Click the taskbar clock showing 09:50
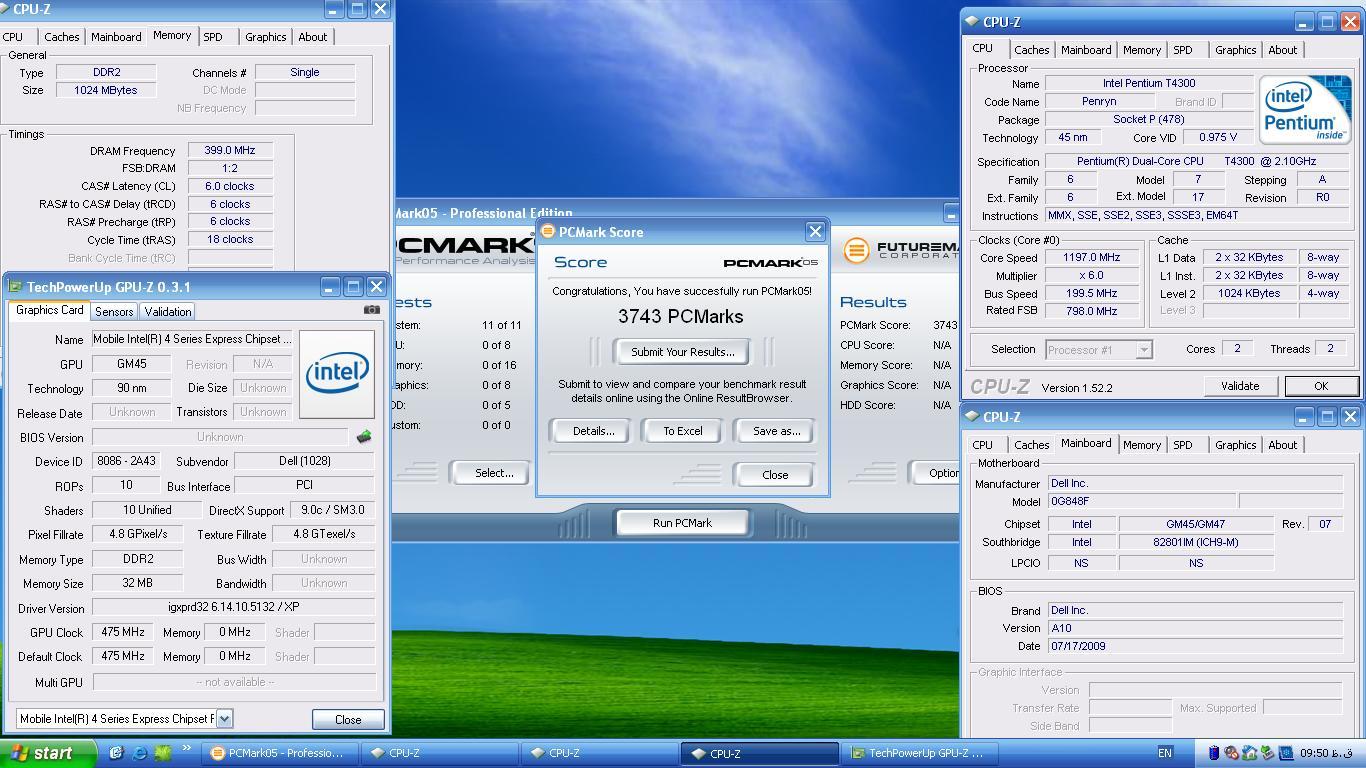This screenshot has width=1366, height=768. (1326, 753)
